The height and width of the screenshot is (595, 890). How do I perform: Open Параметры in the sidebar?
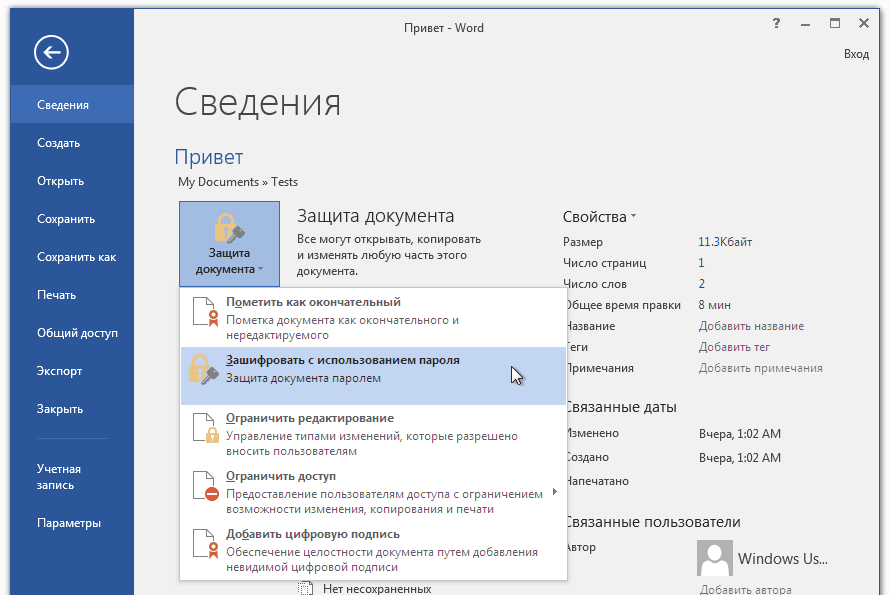pyautogui.click(x=72, y=523)
